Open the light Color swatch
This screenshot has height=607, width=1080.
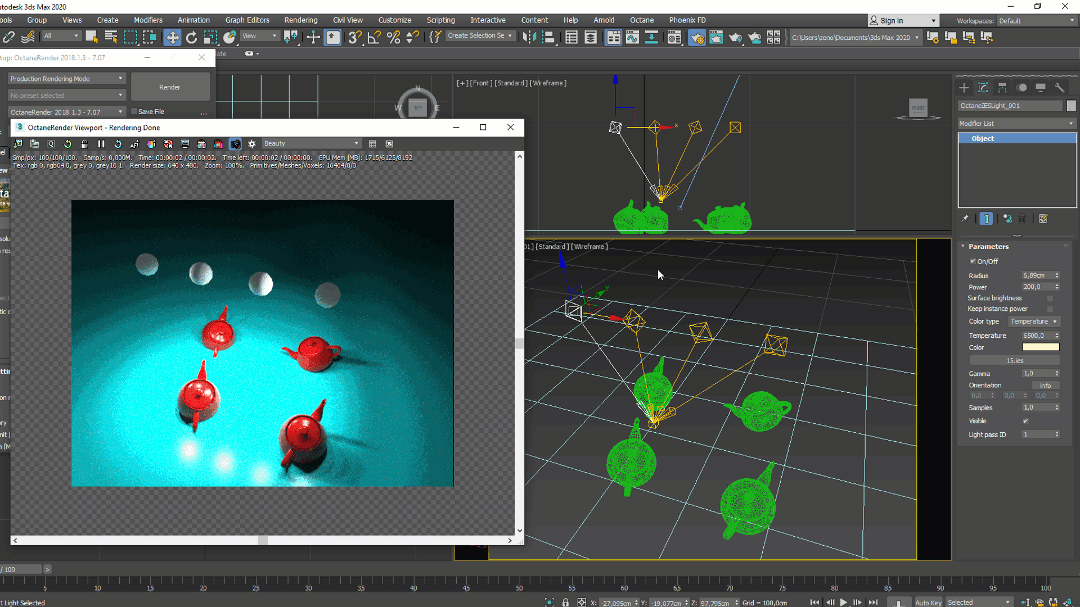click(x=1041, y=347)
